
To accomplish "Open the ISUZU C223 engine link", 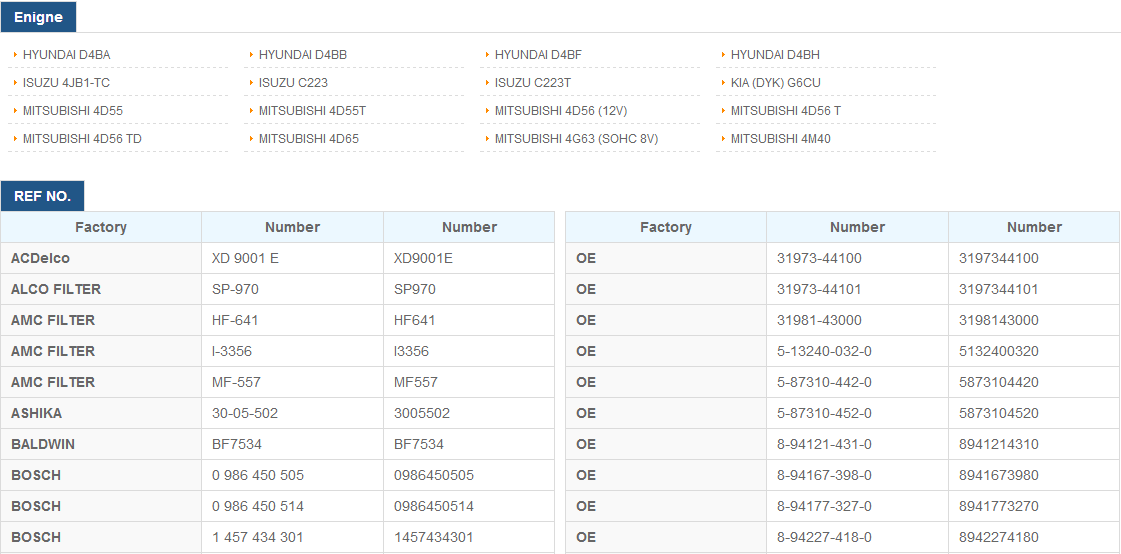I will (293, 82).
